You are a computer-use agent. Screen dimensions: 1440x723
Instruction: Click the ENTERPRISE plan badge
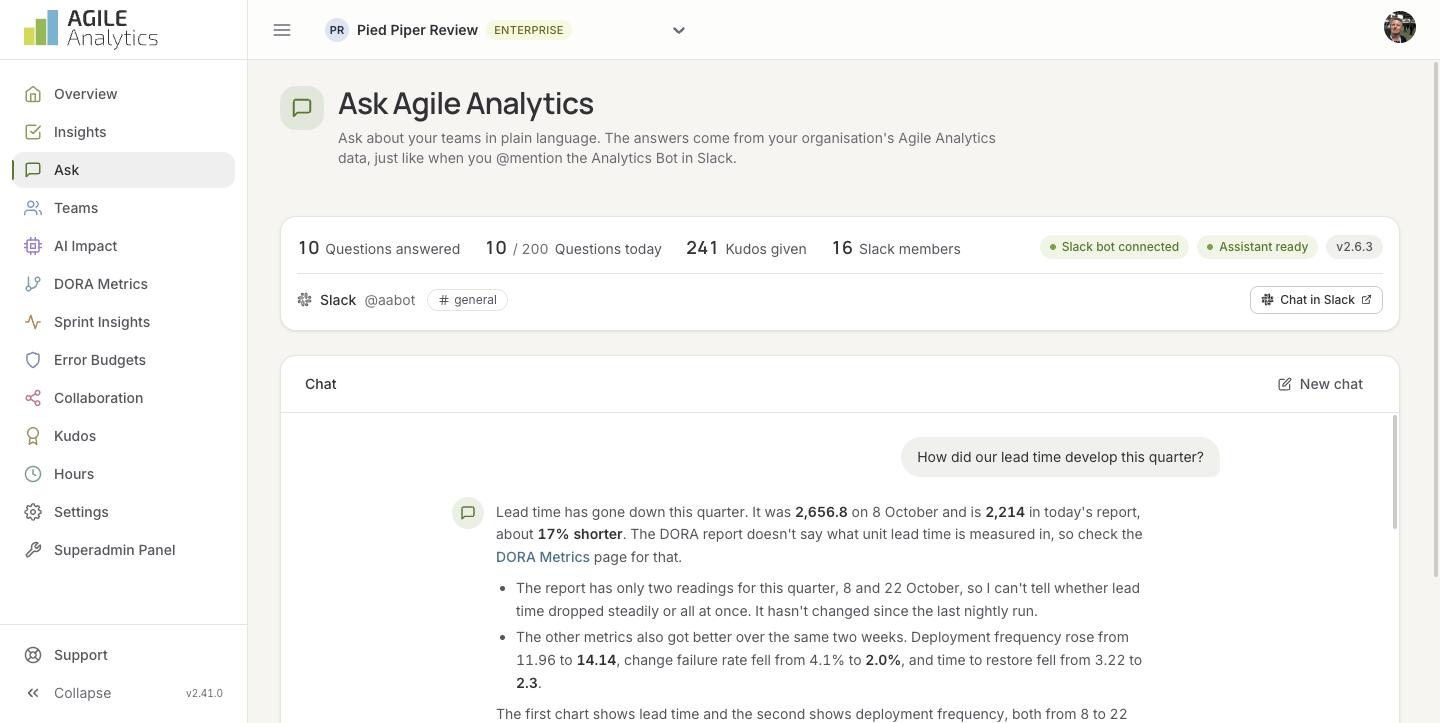click(x=529, y=30)
